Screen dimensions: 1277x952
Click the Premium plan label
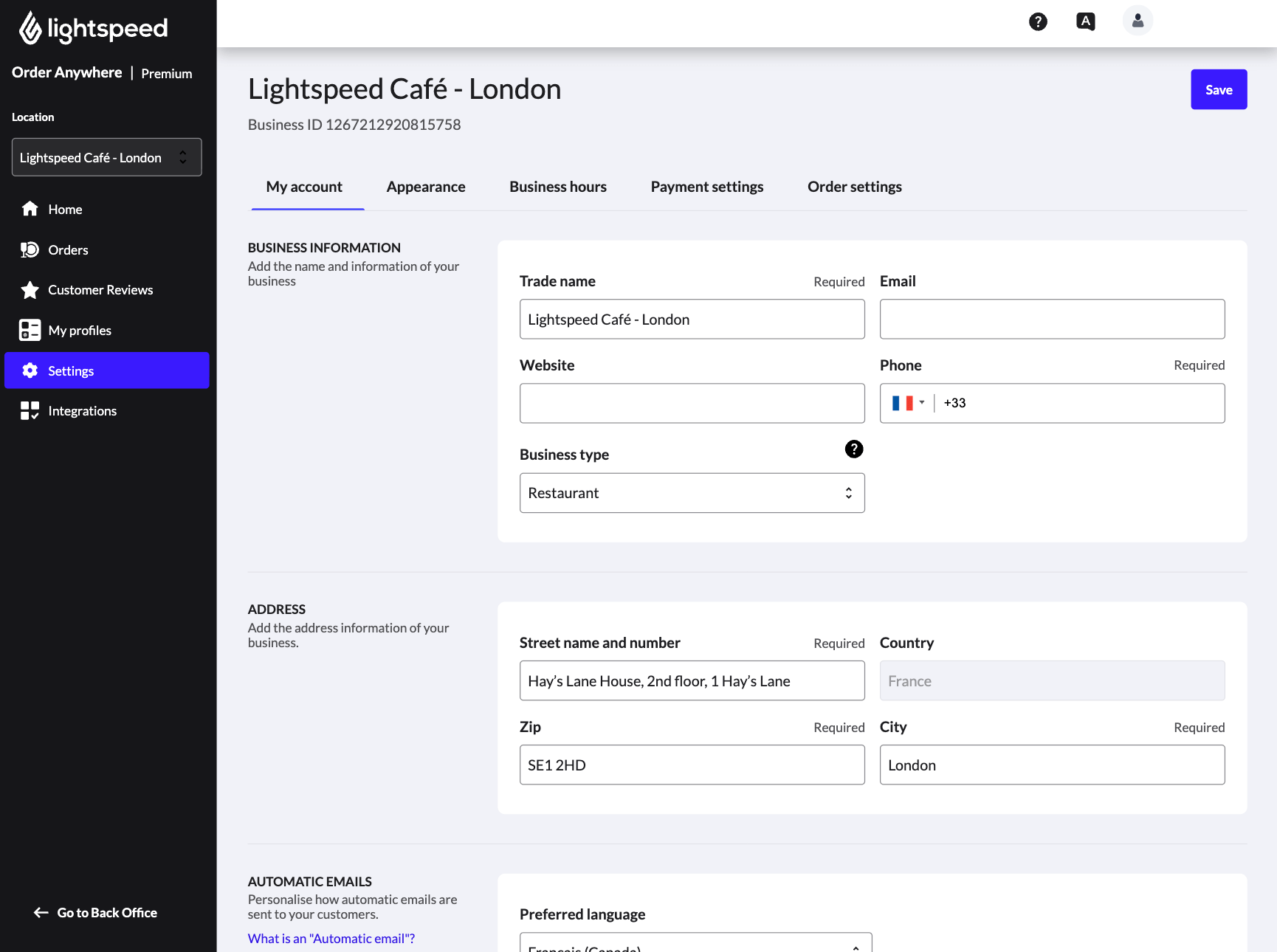click(x=167, y=74)
